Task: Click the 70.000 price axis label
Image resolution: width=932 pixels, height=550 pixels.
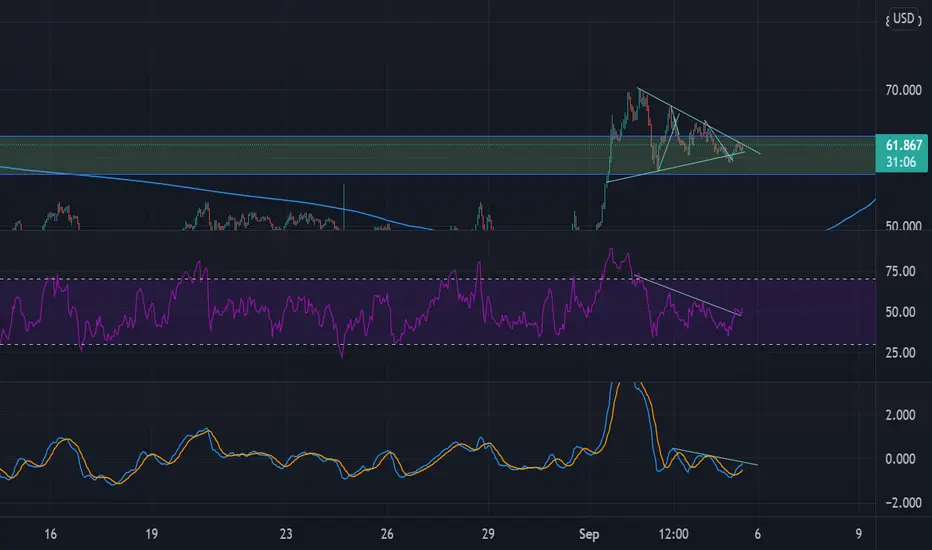Action: pyautogui.click(x=903, y=90)
